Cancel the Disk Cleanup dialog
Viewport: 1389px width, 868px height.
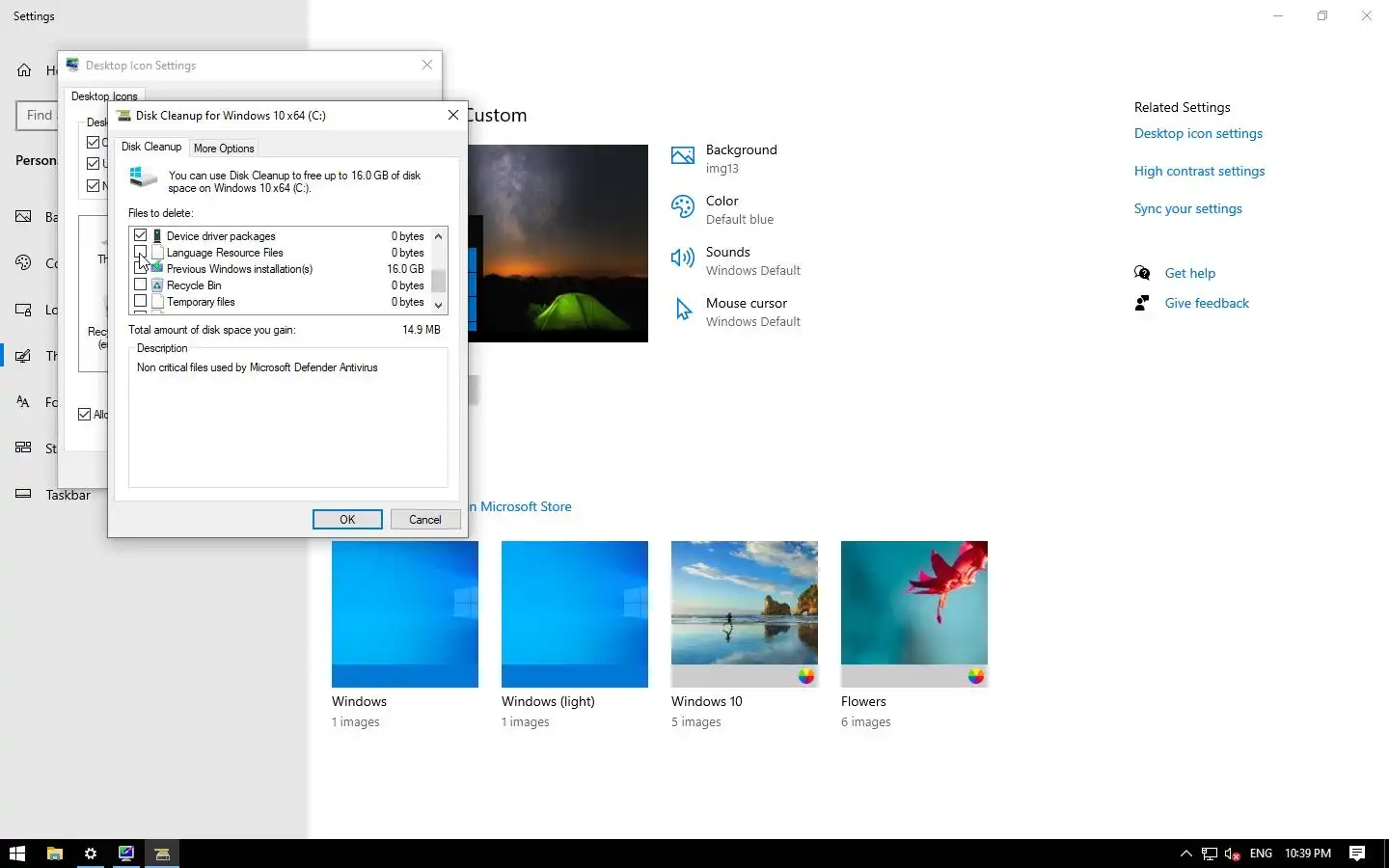425,520
